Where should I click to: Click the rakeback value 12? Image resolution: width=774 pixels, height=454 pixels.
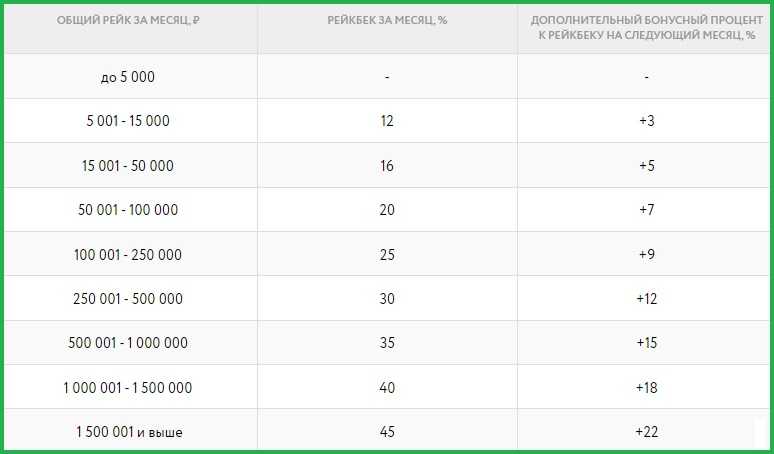[x=387, y=121]
